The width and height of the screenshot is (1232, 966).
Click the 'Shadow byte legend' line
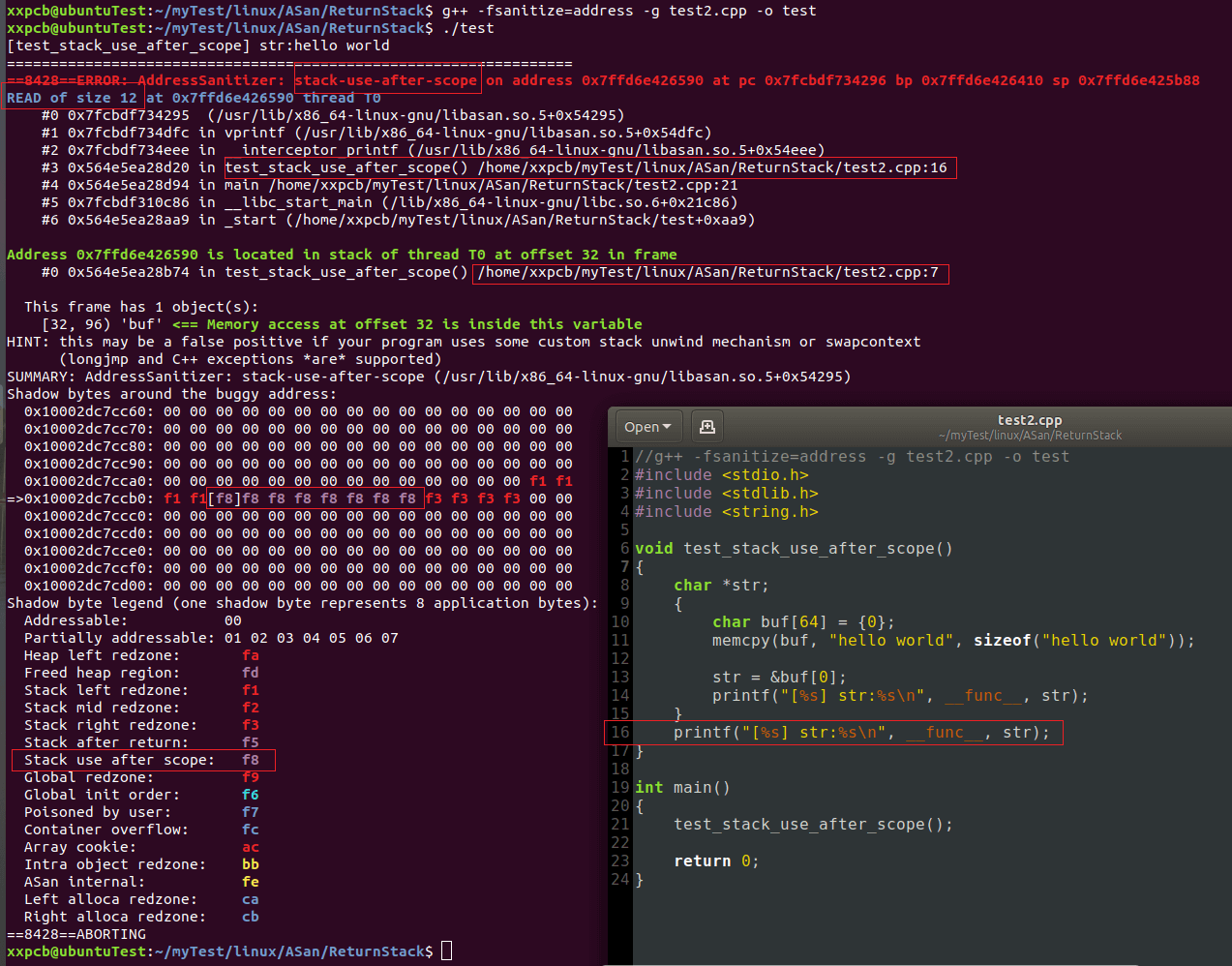point(302,603)
